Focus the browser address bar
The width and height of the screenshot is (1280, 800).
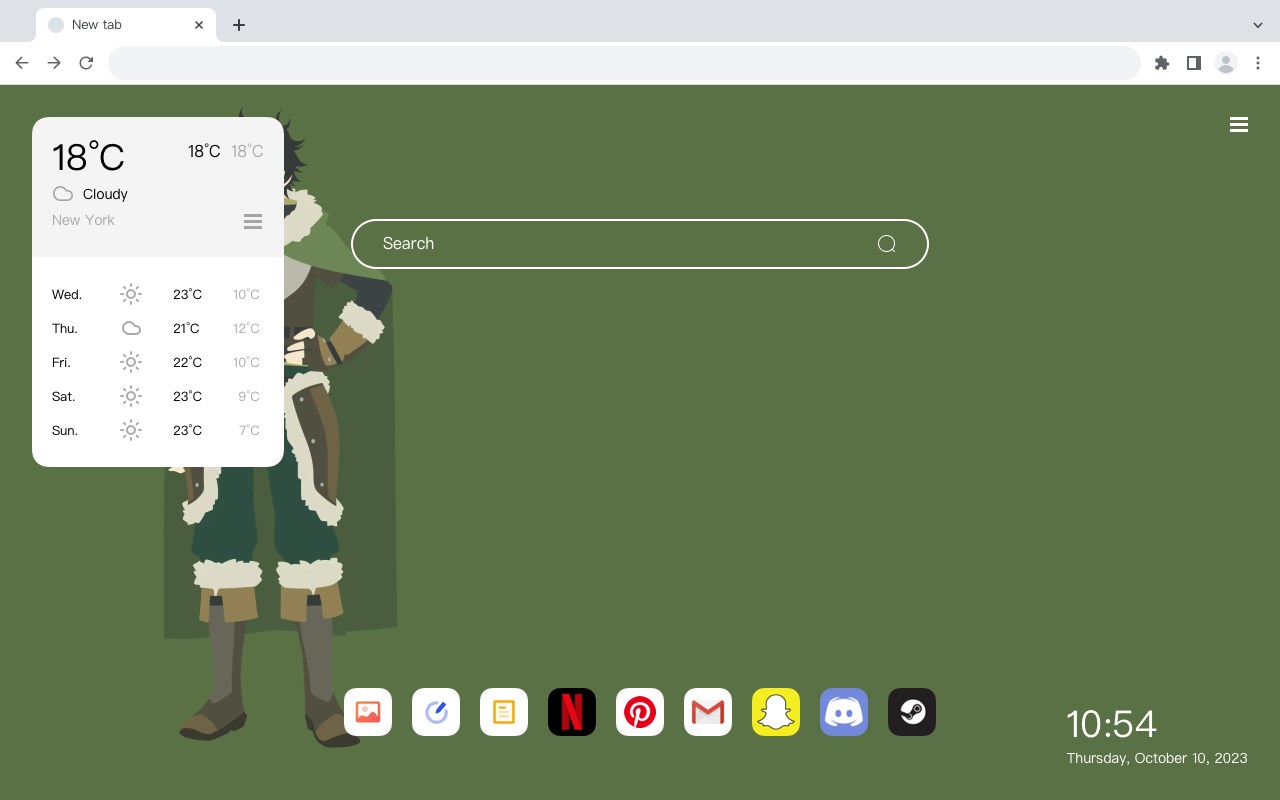tap(624, 63)
